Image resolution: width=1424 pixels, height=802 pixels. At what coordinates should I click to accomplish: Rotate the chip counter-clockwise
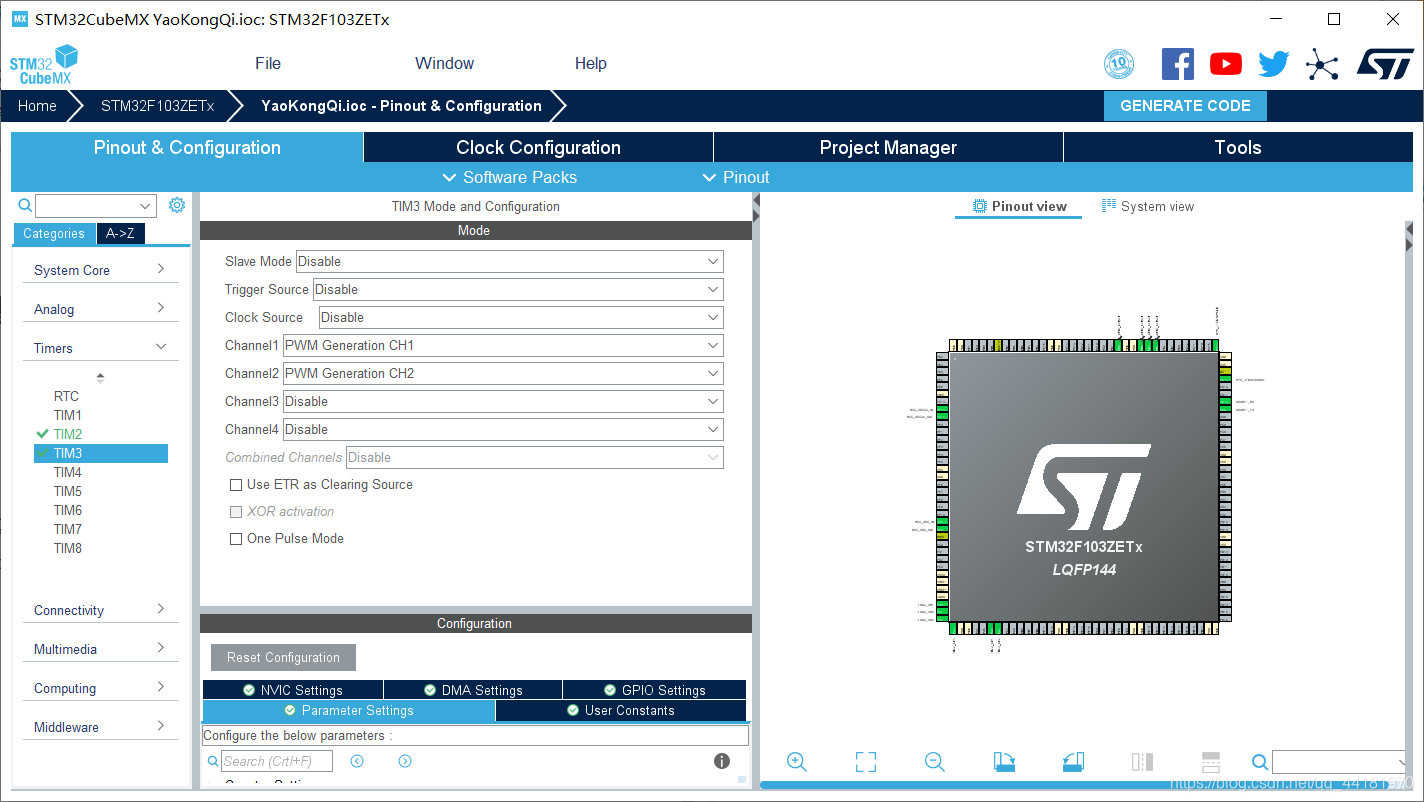[x=1073, y=762]
